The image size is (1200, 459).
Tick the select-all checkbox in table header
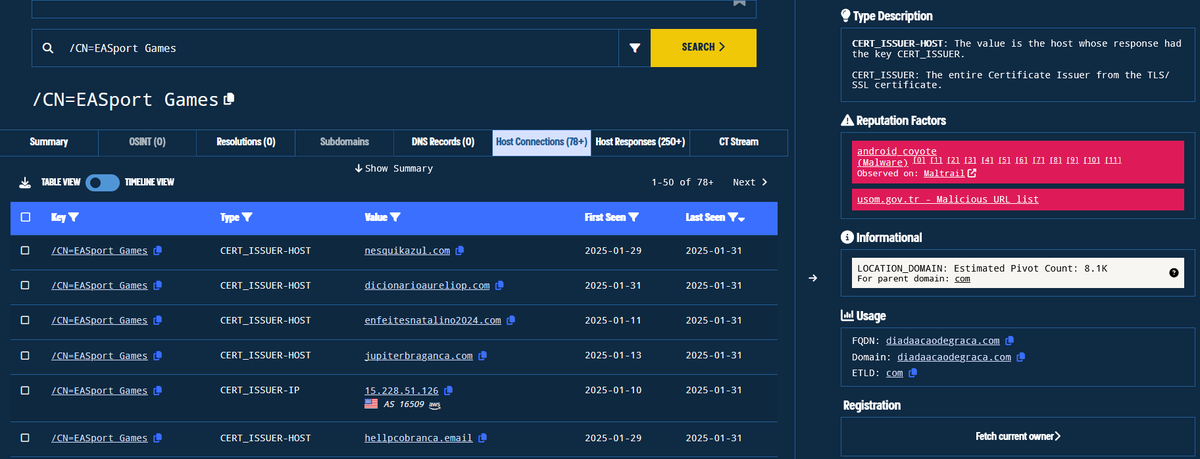25,217
